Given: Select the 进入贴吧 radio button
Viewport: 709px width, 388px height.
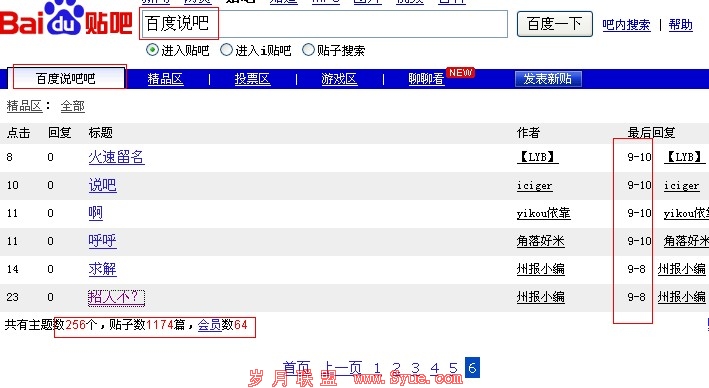Looking at the screenshot, I should point(152,50).
